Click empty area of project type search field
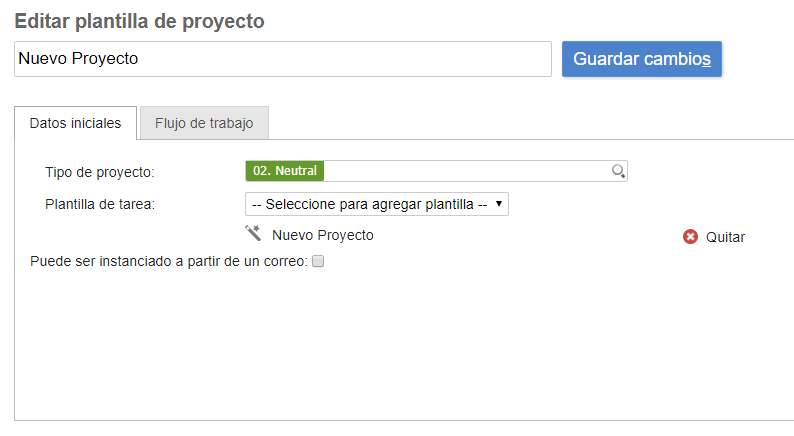 point(465,171)
